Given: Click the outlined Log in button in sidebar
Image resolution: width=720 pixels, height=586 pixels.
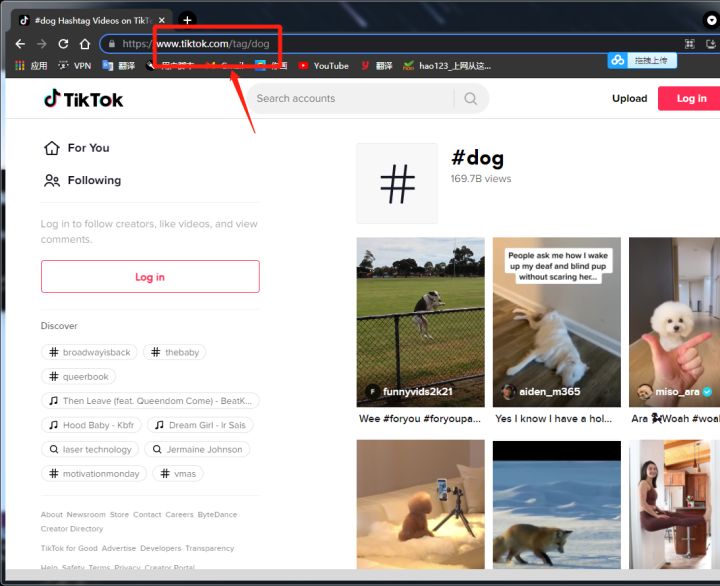Looking at the screenshot, I should [150, 276].
